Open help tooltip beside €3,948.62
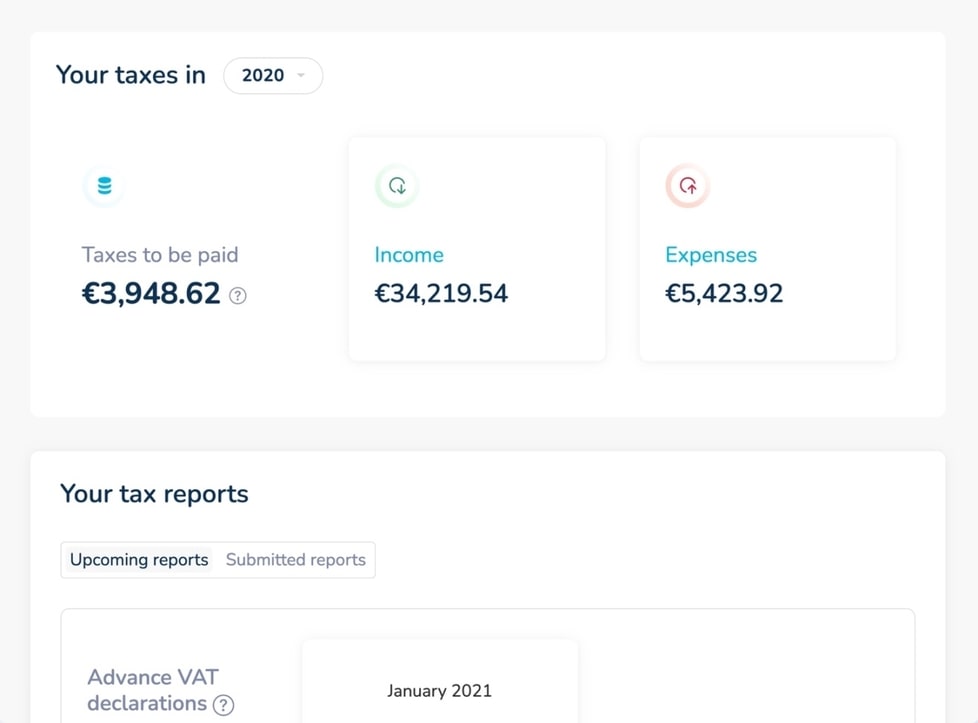Viewport: 978px width, 723px height. tap(238, 295)
